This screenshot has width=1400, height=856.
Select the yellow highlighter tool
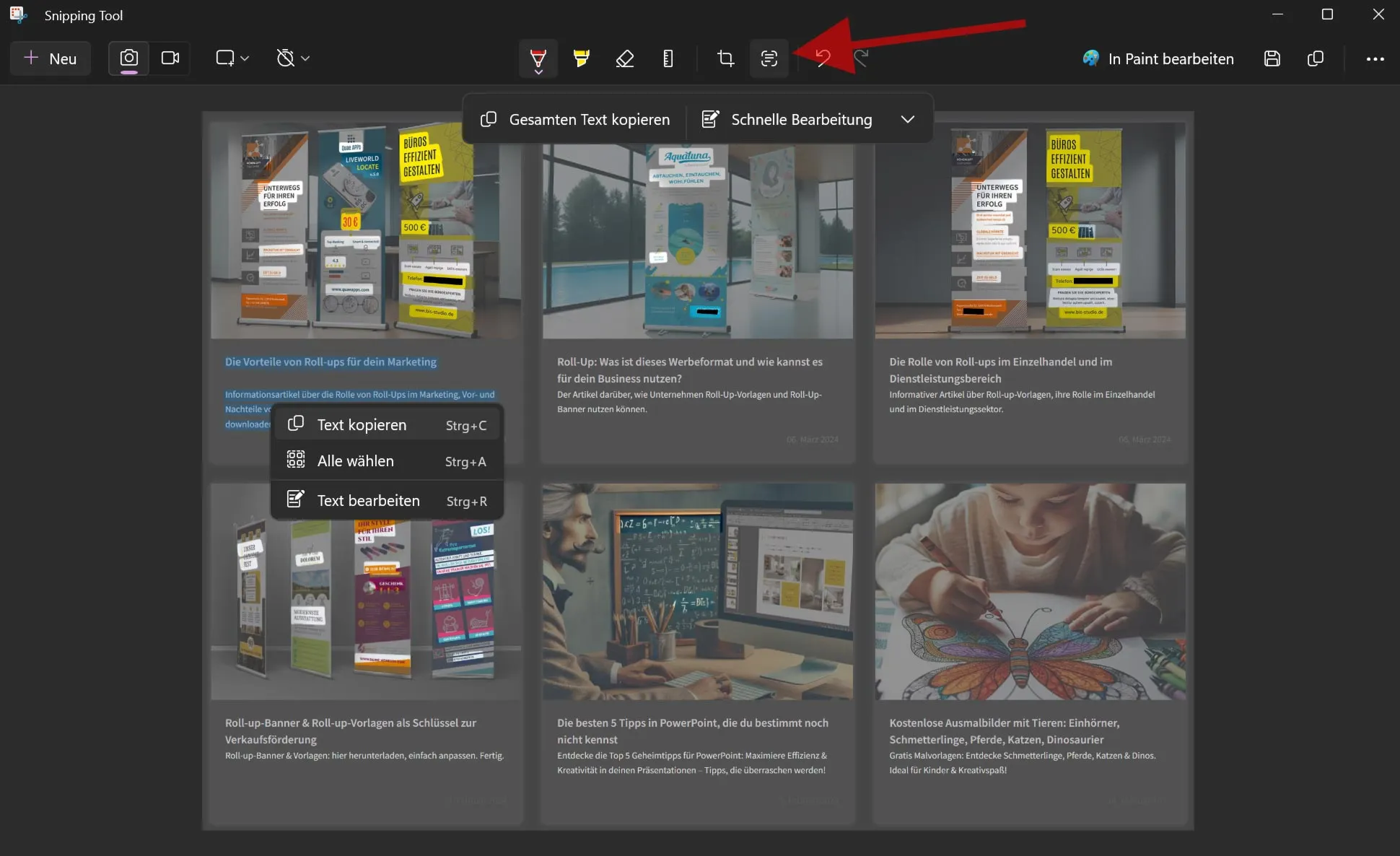click(x=581, y=58)
